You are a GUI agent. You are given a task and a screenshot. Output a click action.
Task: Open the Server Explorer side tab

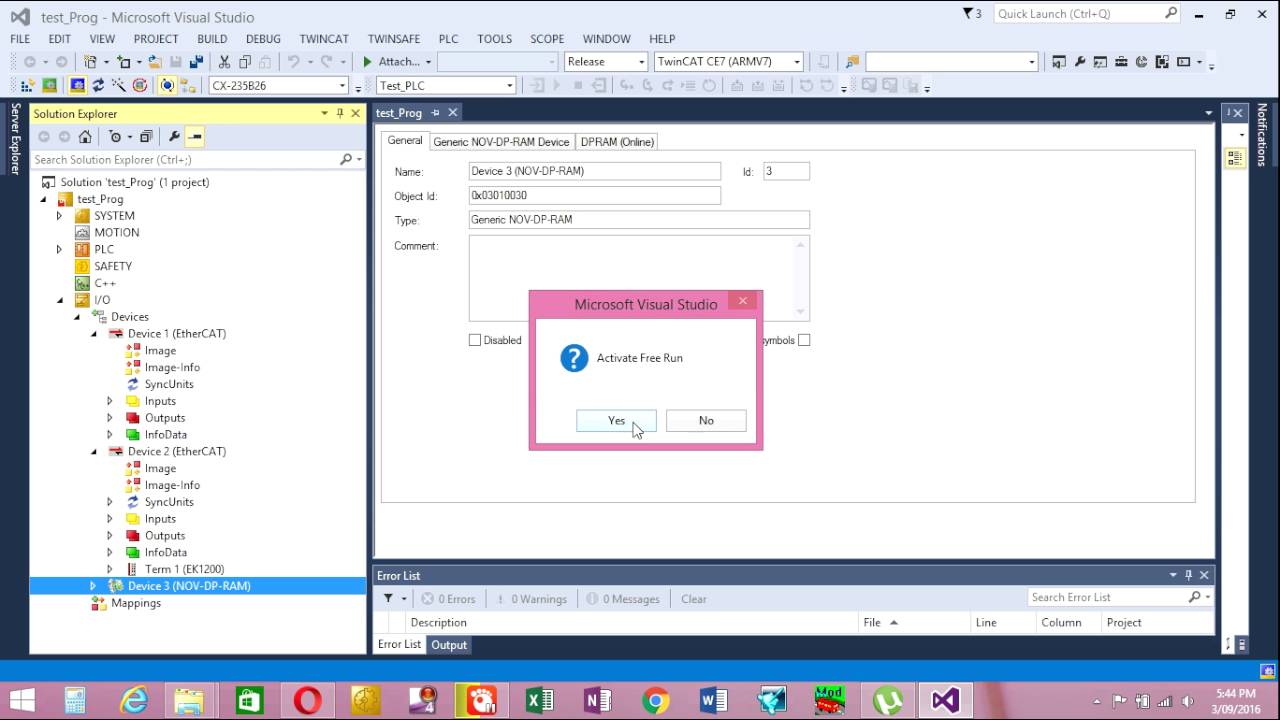click(x=15, y=138)
